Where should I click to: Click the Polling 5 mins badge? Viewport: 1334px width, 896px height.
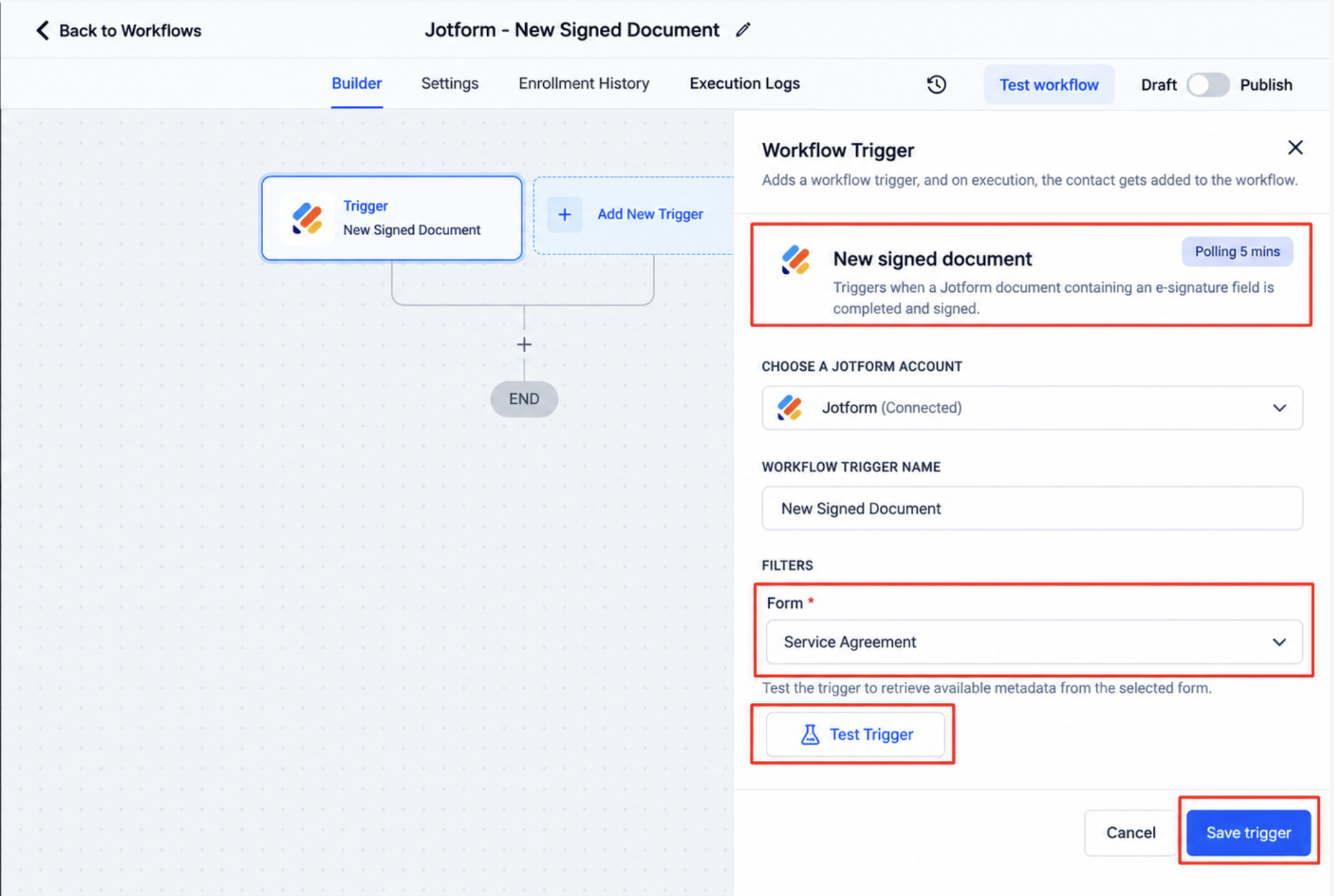(x=1237, y=251)
